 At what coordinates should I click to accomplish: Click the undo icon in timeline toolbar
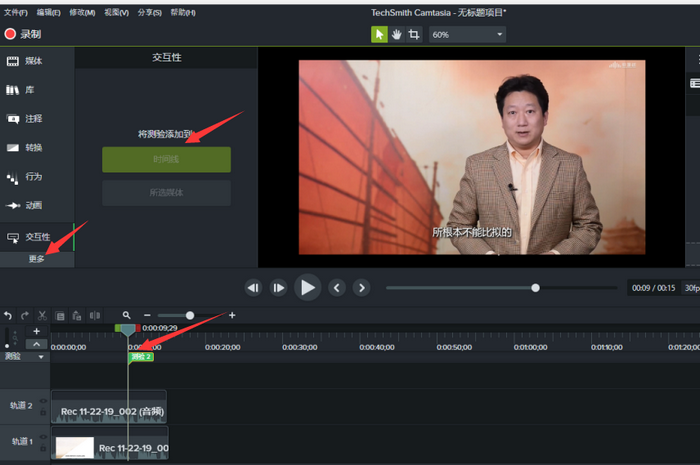pos(8,316)
